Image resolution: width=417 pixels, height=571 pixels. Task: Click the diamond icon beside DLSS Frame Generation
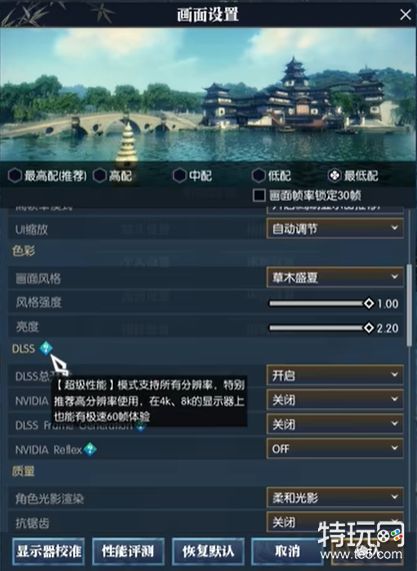[141, 427]
